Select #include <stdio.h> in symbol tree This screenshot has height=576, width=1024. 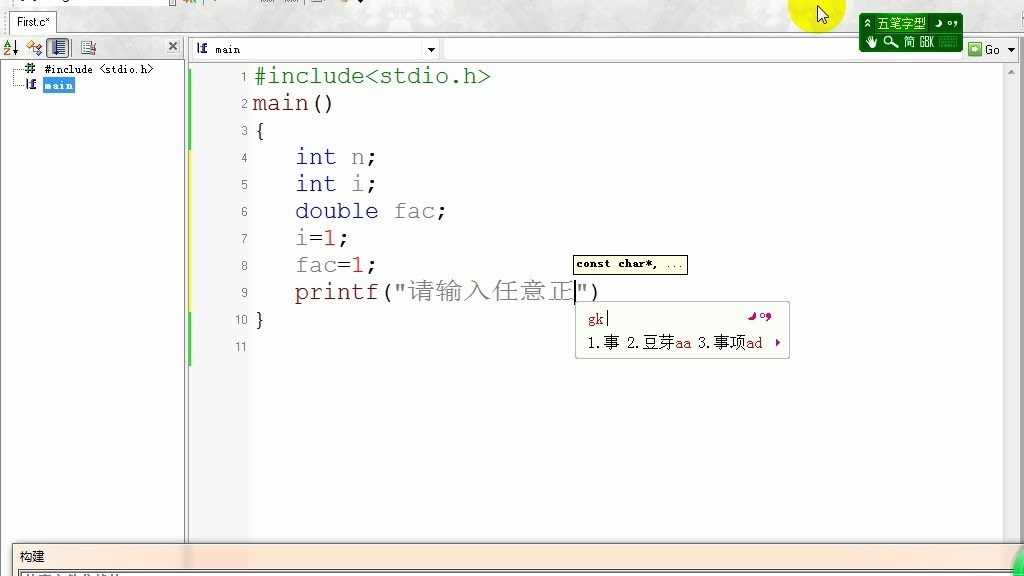[x=99, y=69]
